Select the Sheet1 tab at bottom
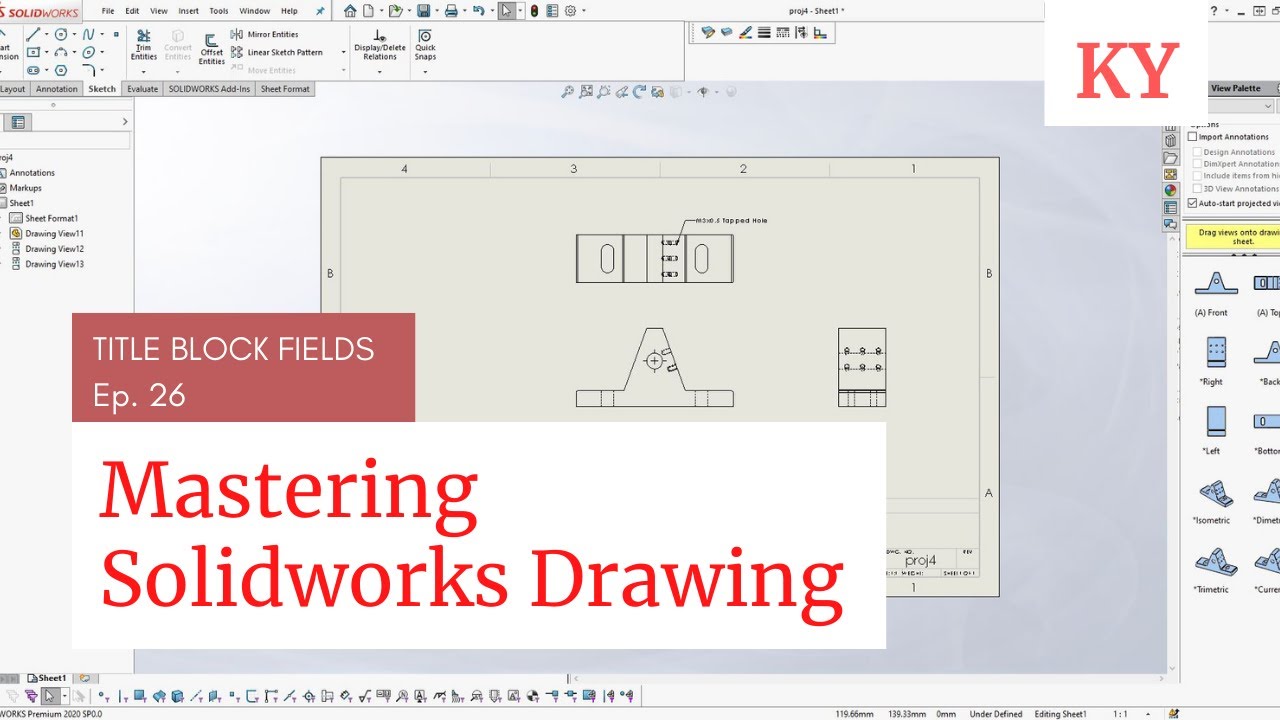The image size is (1280, 720). 47,678
